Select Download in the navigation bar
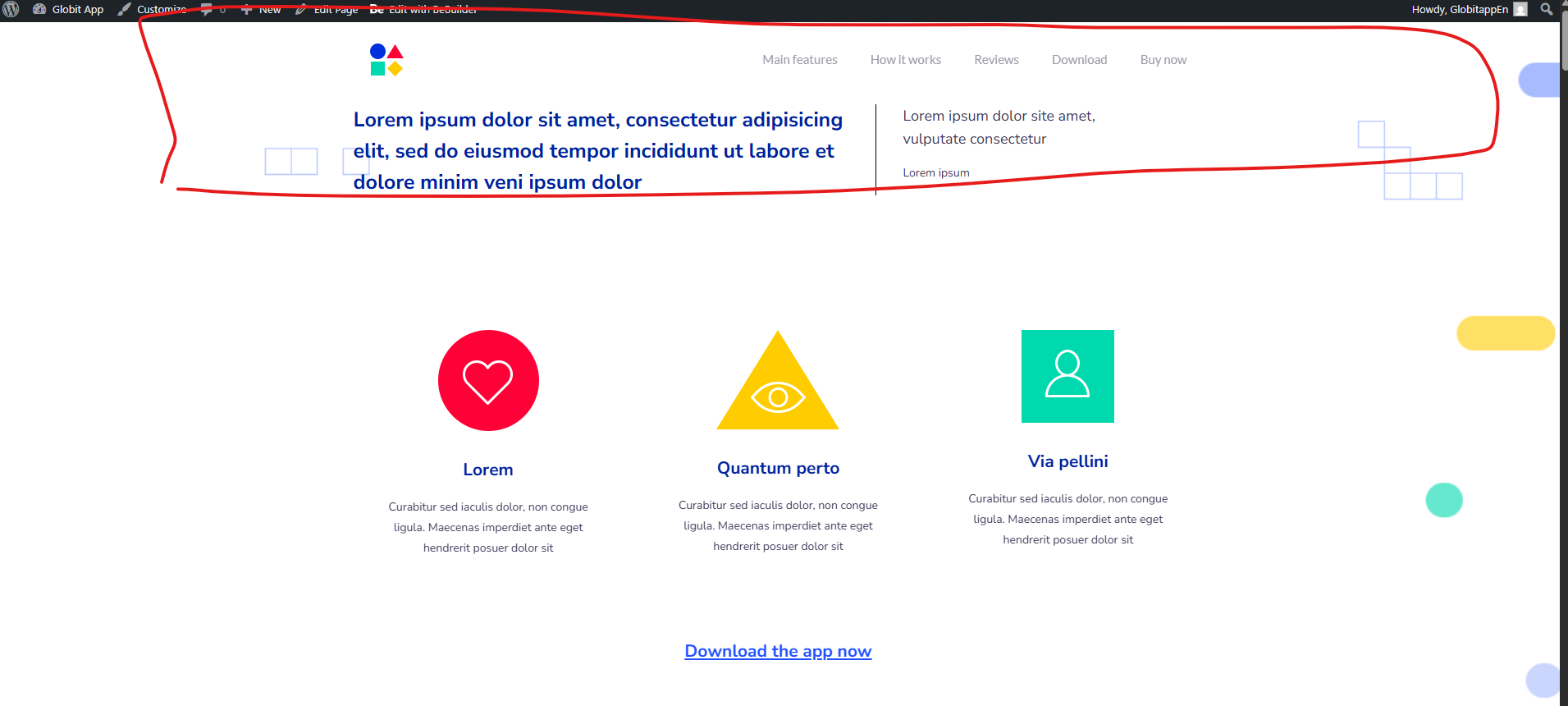 pos(1079,60)
